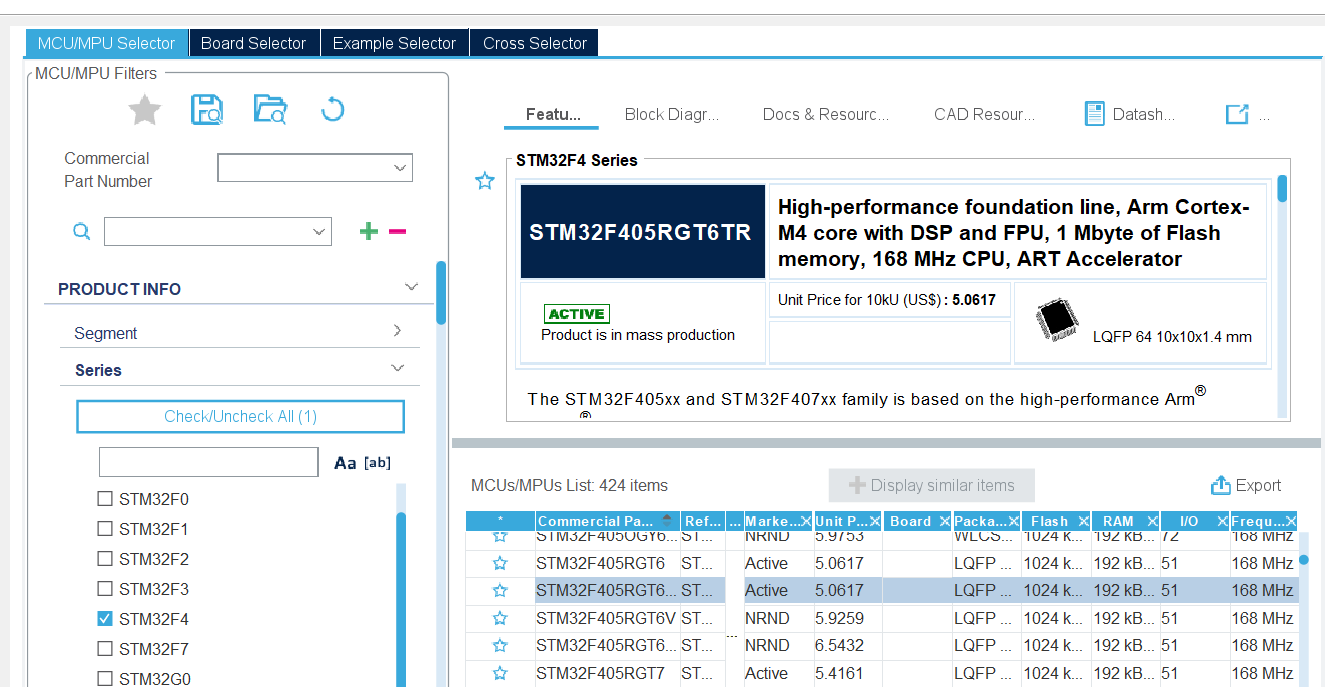Click the search magnifier icon
This screenshot has width=1325, height=687.
[x=81, y=232]
